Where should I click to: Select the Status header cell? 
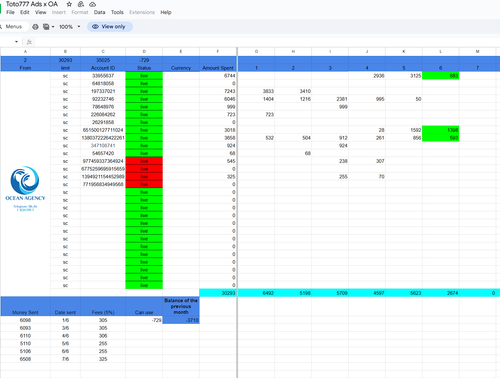[144, 68]
